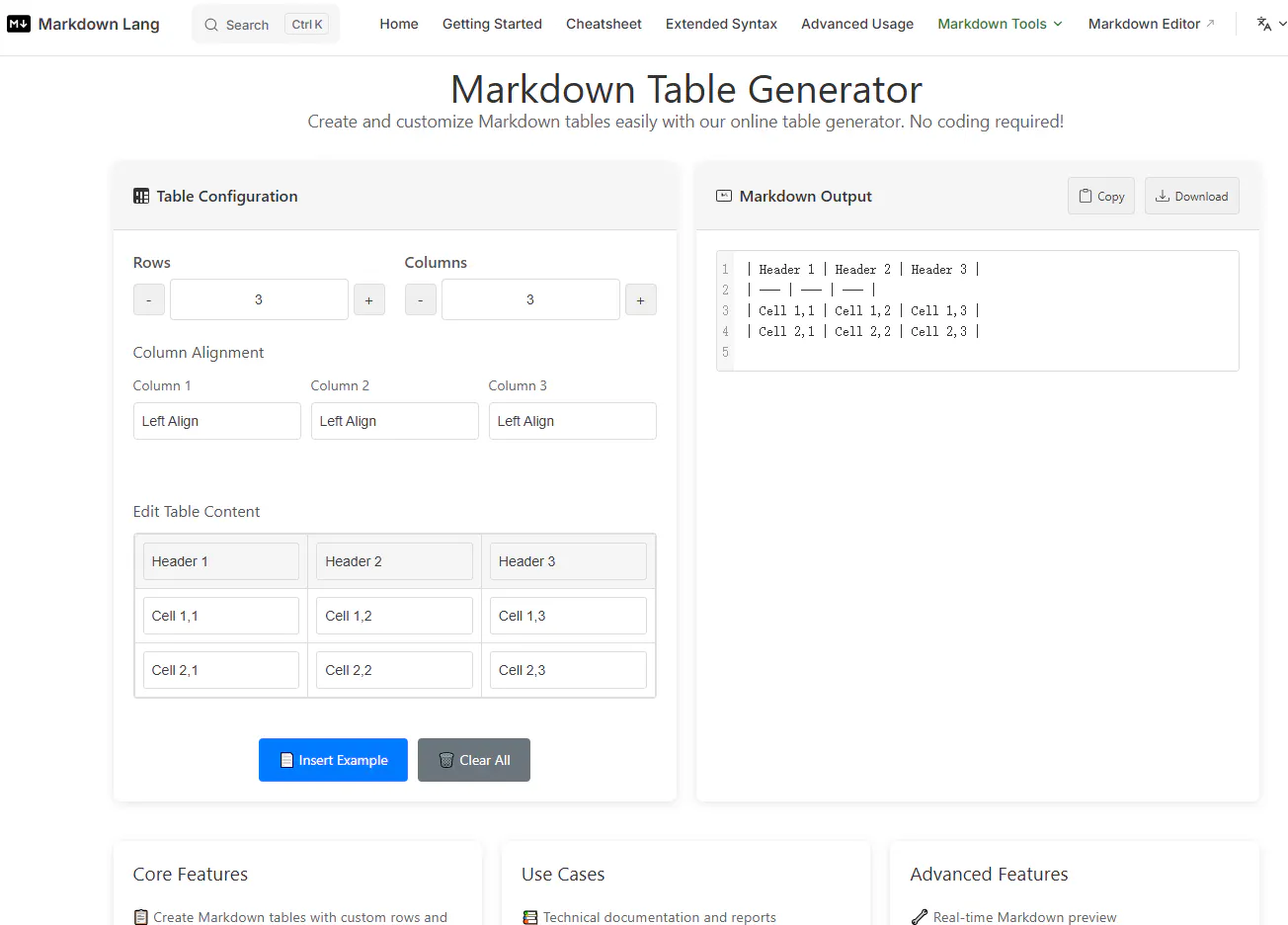The height and width of the screenshot is (925, 1288).
Task: Click the Search box
Action: tap(266, 25)
